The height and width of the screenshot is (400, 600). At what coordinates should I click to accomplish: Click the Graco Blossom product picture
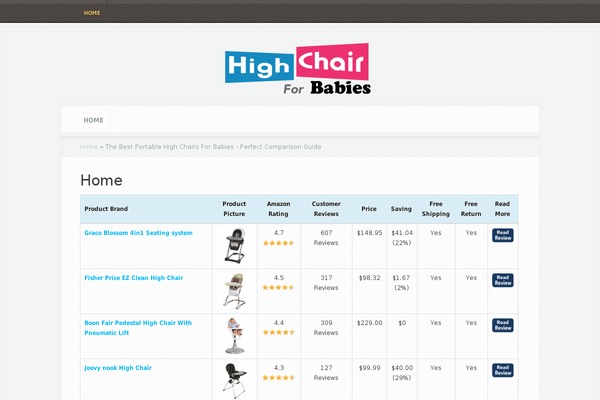point(235,246)
